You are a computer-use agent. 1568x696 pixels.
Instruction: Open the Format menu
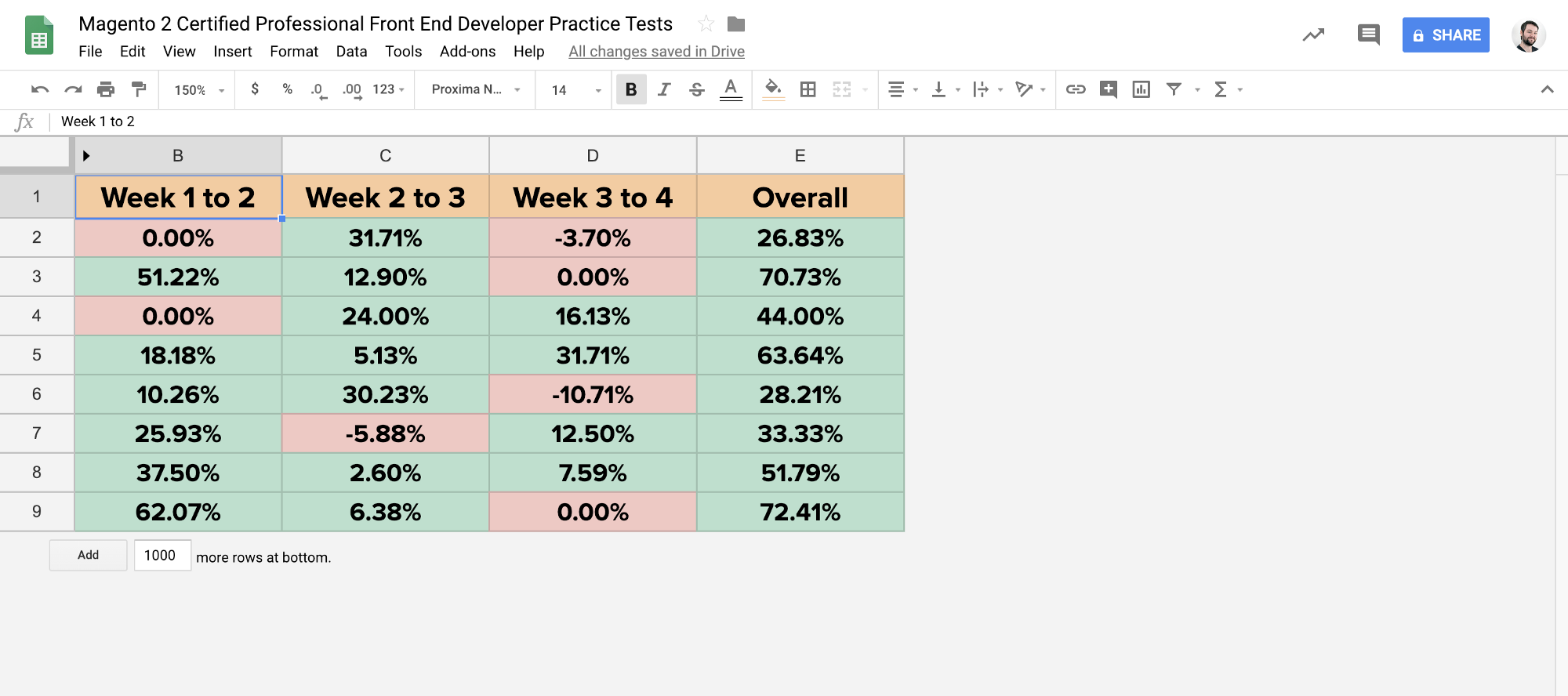coord(294,51)
